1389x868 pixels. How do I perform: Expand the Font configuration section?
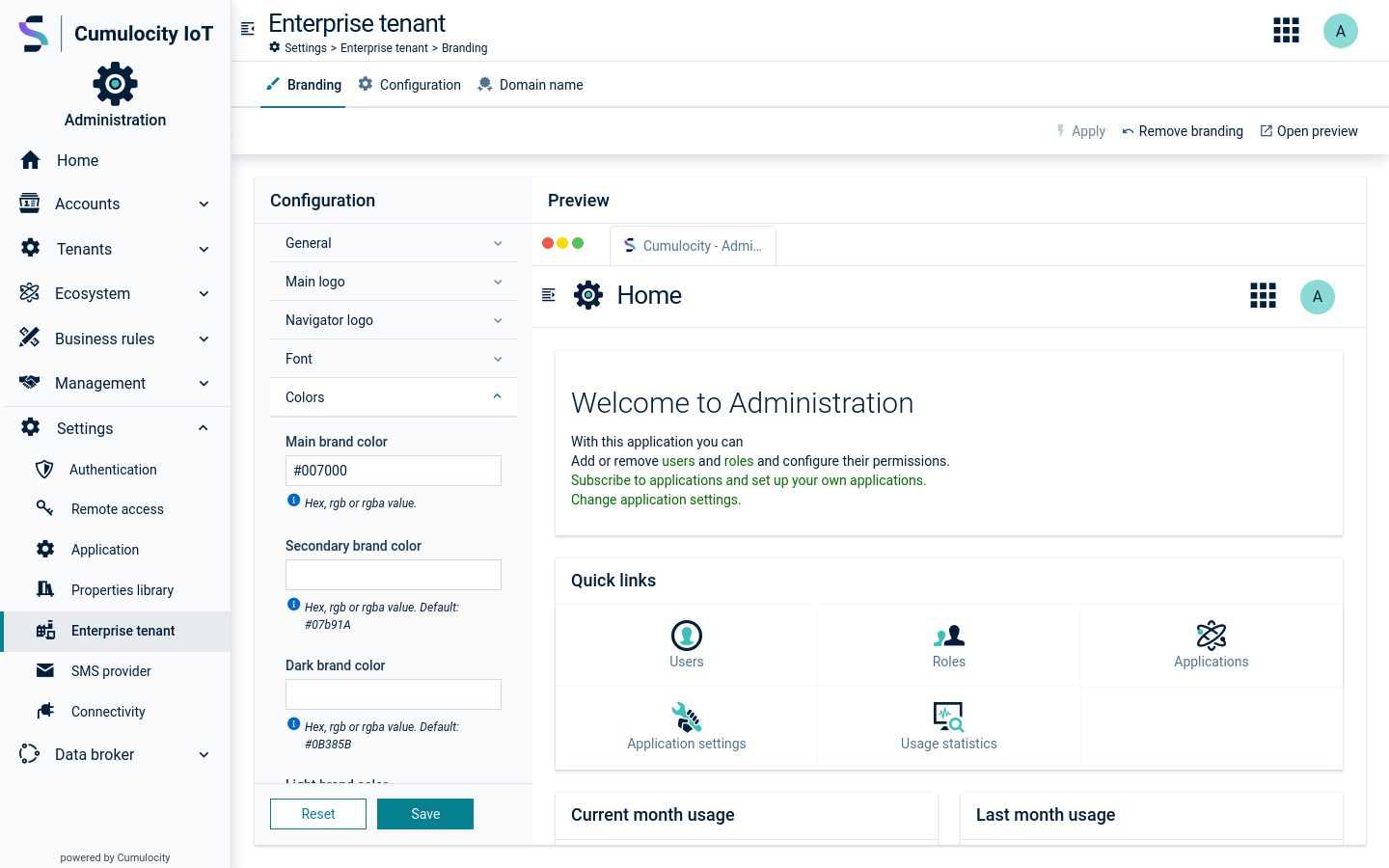(x=394, y=359)
